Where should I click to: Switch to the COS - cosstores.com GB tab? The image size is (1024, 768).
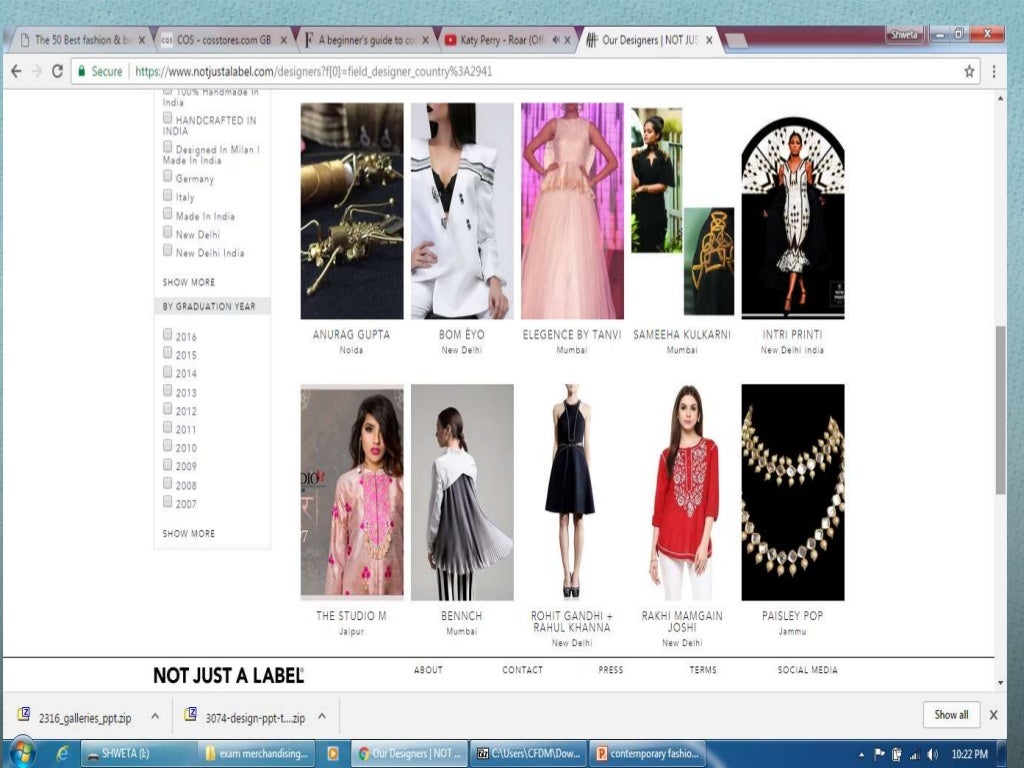pos(223,40)
